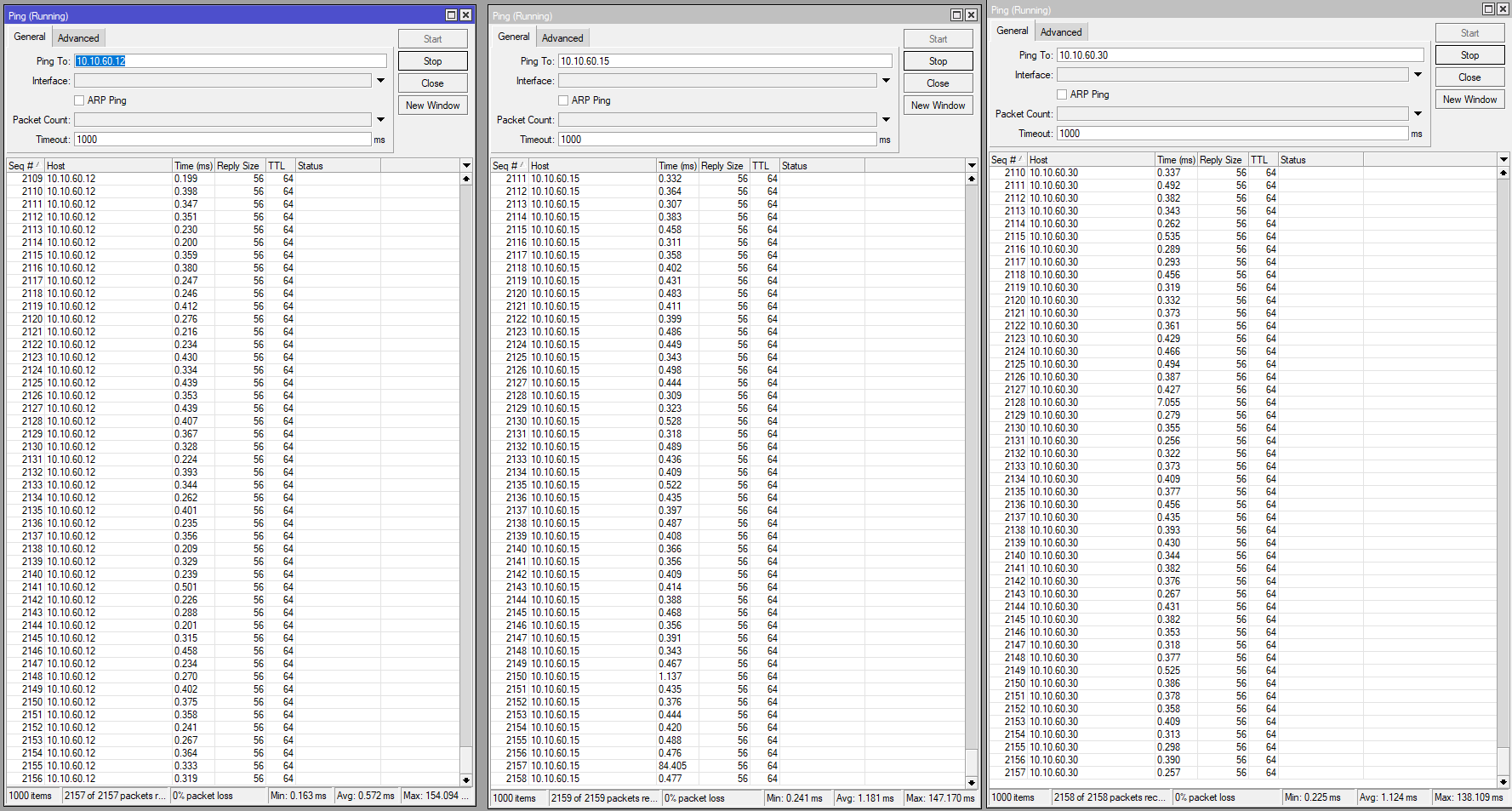Click the restore icon on 10.10.60.30 window
Viewport: 1512px width, 811px height.
[1488, 9]
